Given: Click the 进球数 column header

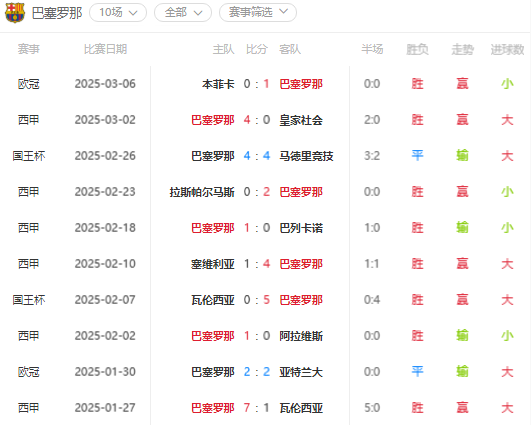Looking at the screenshot, I should (x=507, y=49).
